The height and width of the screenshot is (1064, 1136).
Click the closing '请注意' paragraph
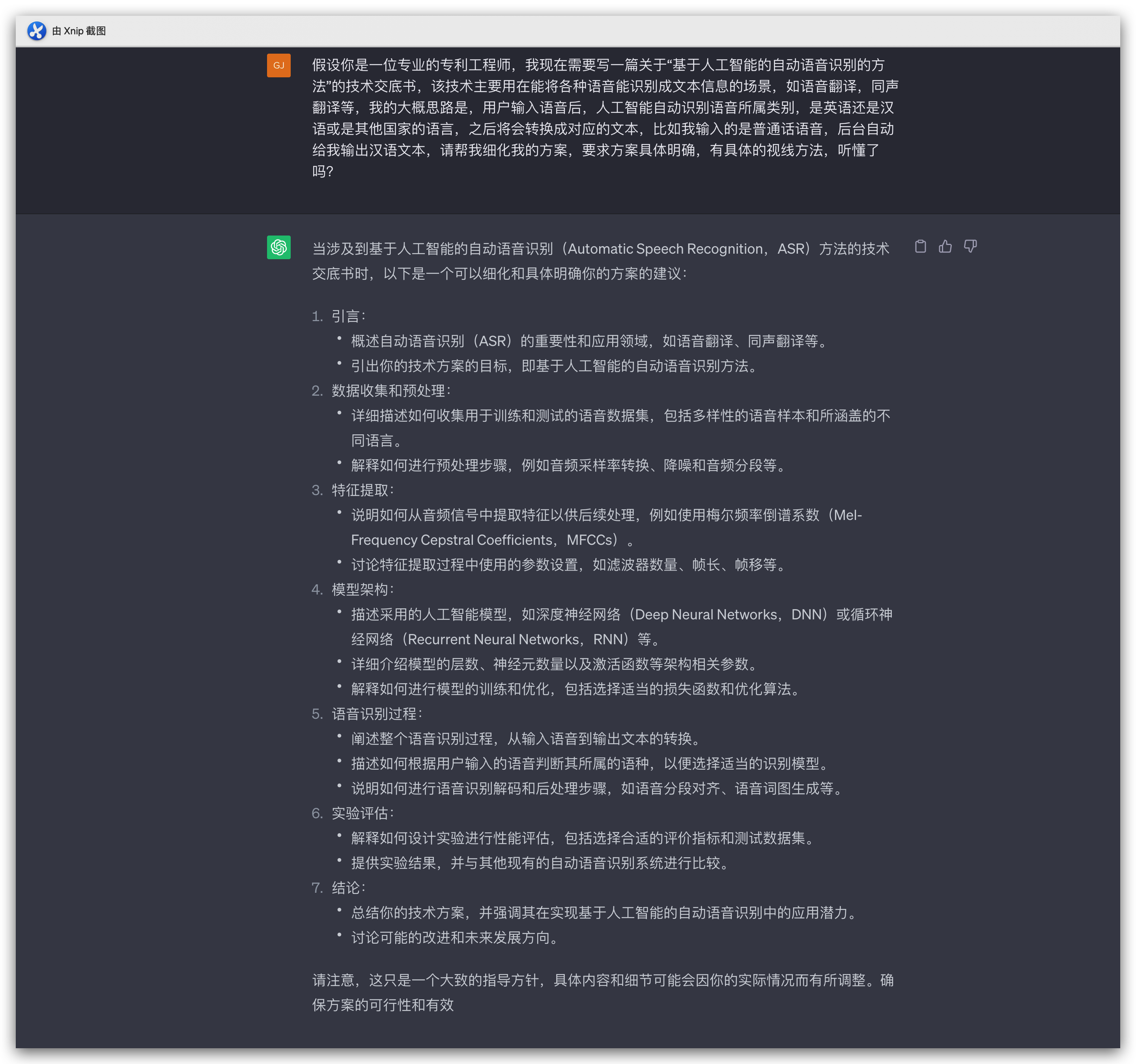click(x=603, y=993)
